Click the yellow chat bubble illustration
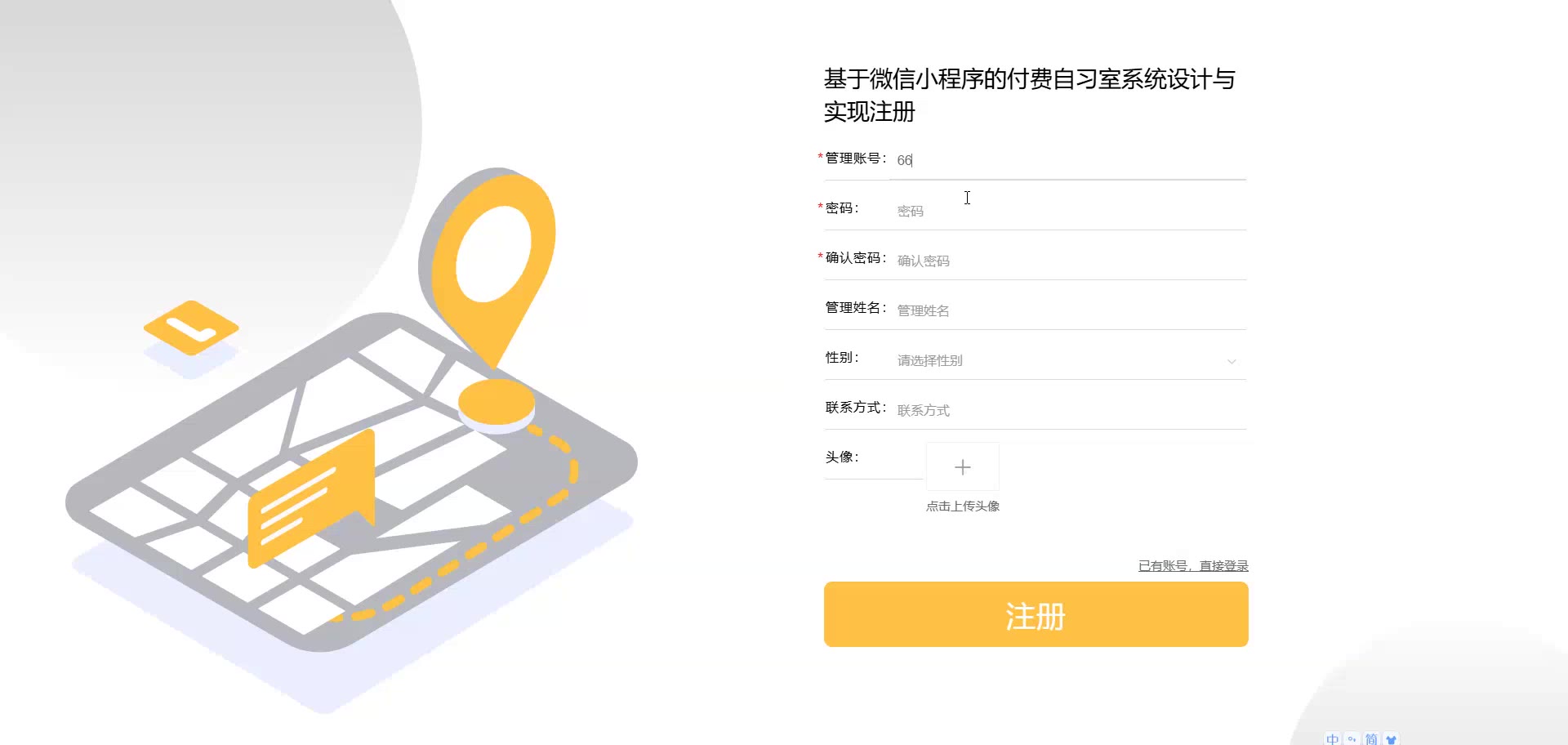 [x=311, y=498]
